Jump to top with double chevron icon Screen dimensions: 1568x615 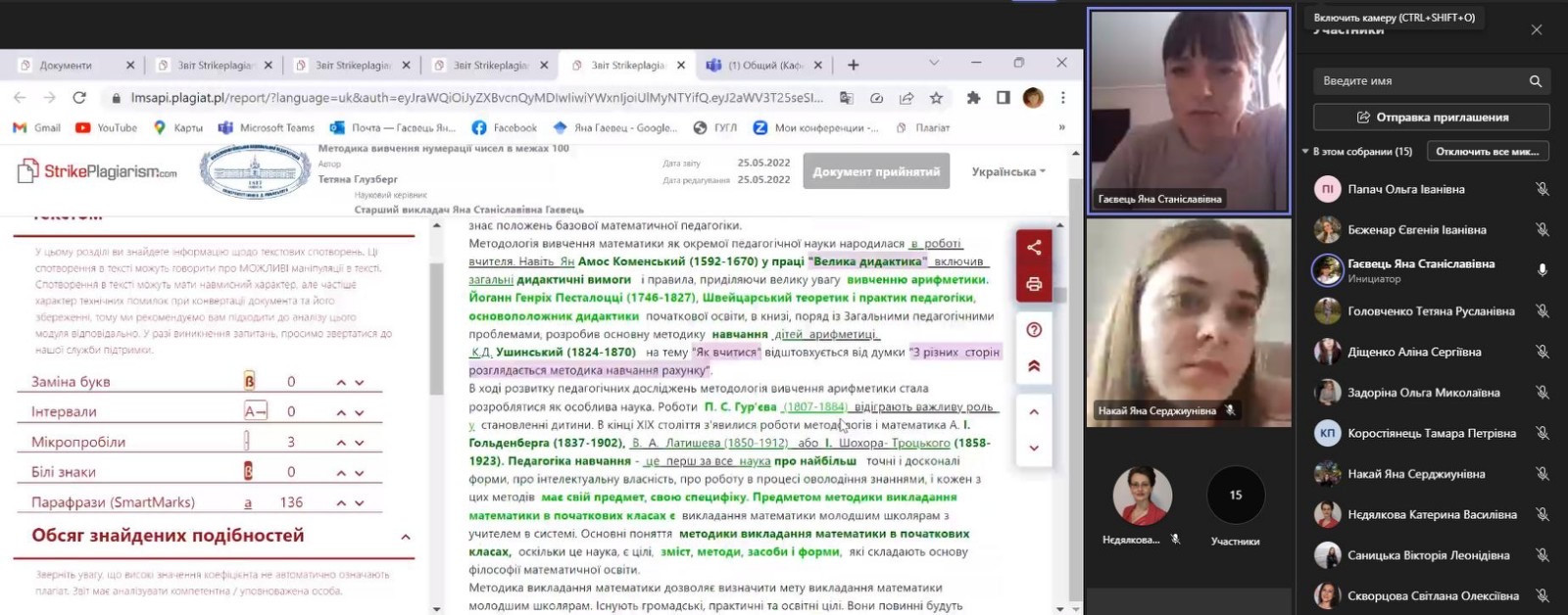pos(1034,366)
